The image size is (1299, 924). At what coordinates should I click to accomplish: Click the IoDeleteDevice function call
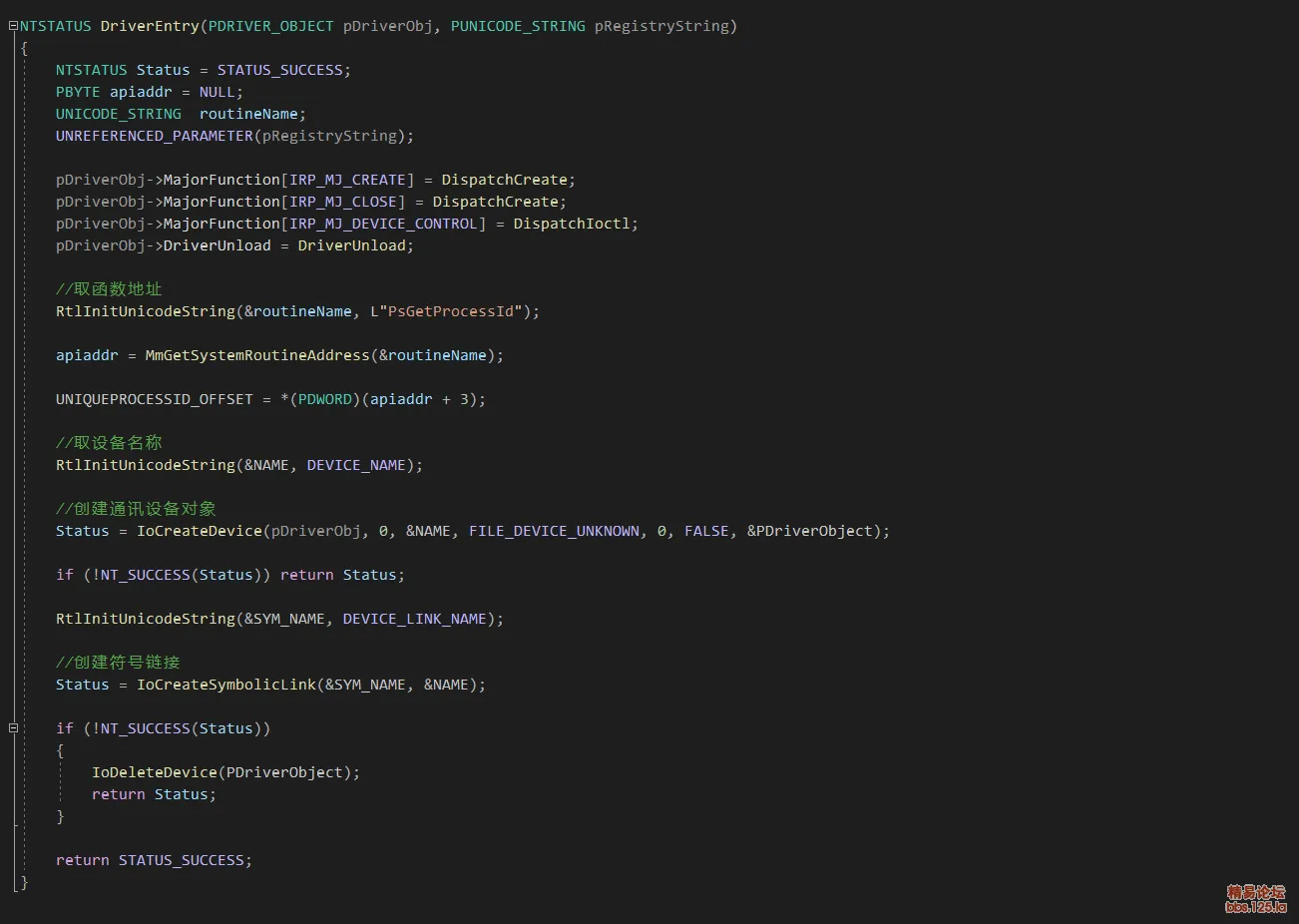[x=155, y=772]
